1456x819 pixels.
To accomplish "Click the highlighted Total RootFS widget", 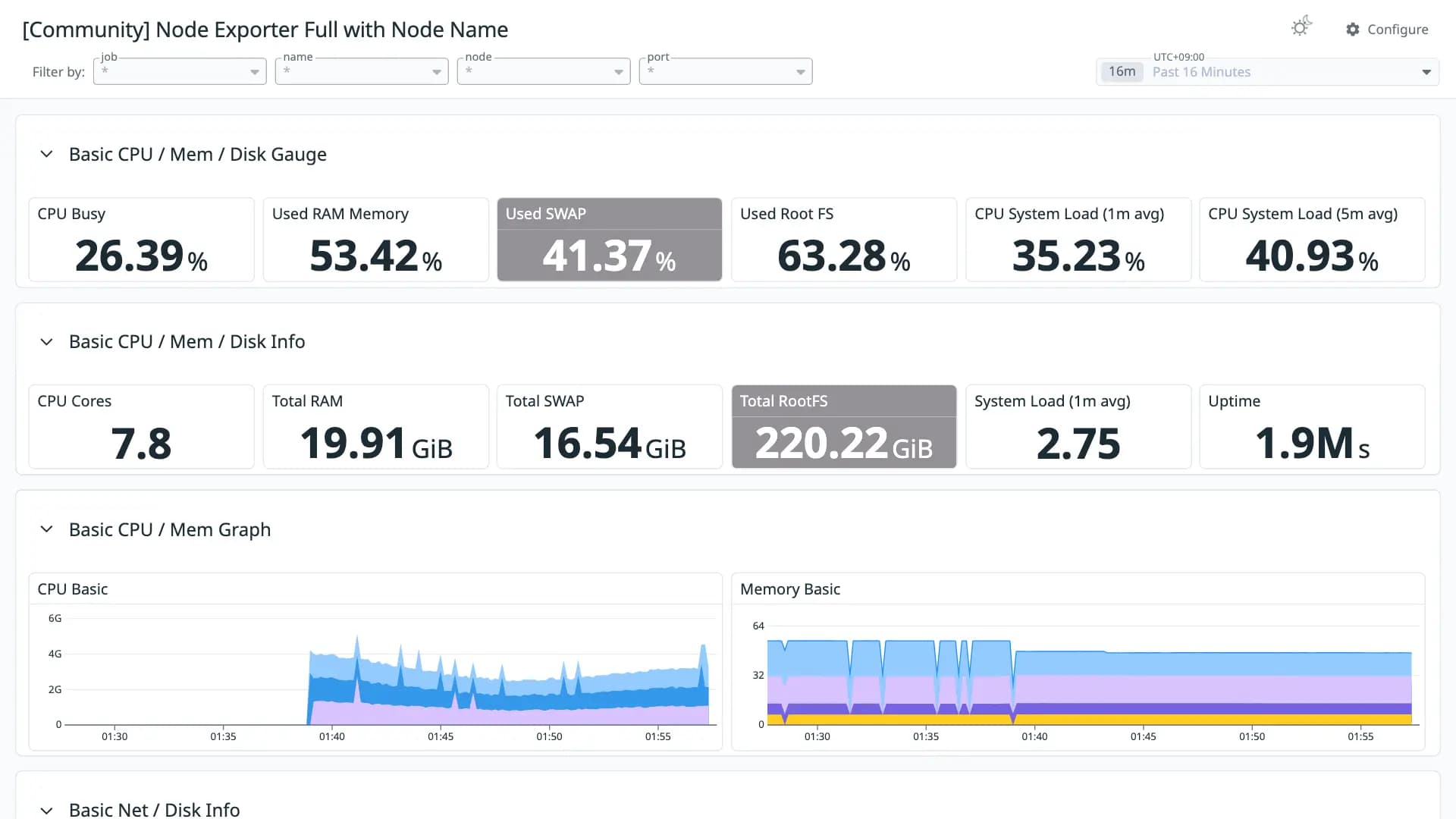I will coord(843,427).
